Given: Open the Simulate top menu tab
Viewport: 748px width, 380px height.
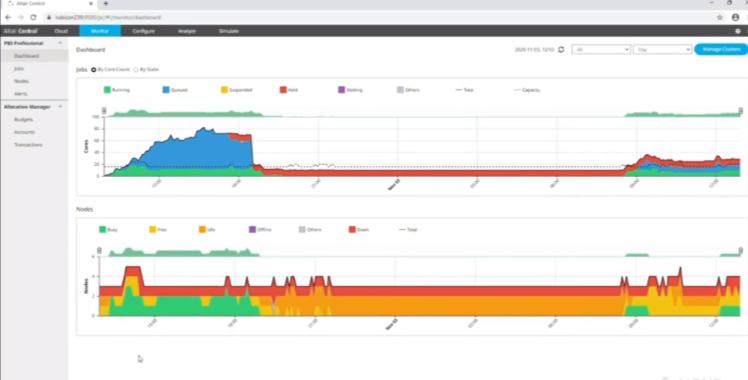Looking at the screenshot, I should [x=229, y=31].
